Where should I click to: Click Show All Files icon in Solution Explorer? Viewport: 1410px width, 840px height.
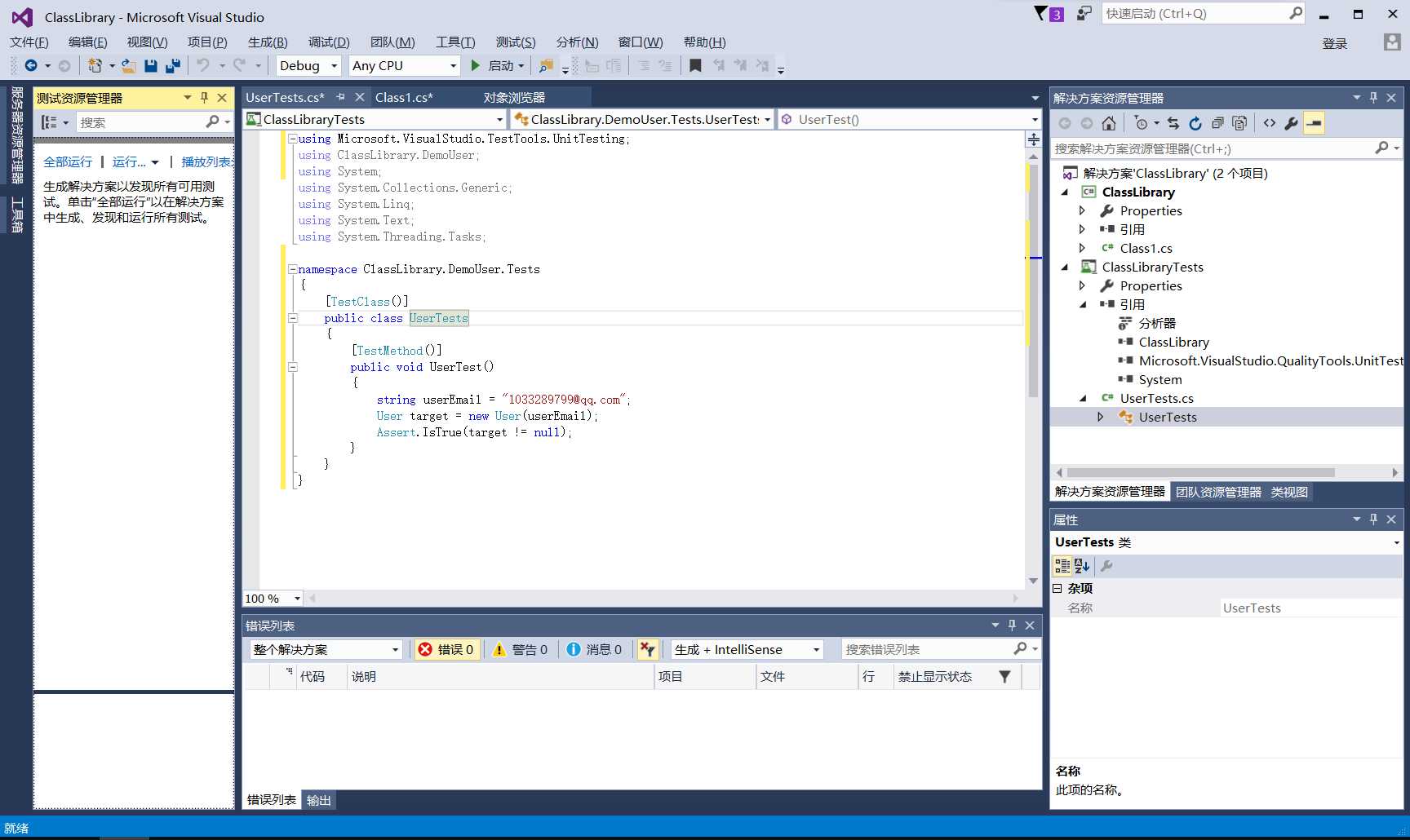1239,123
